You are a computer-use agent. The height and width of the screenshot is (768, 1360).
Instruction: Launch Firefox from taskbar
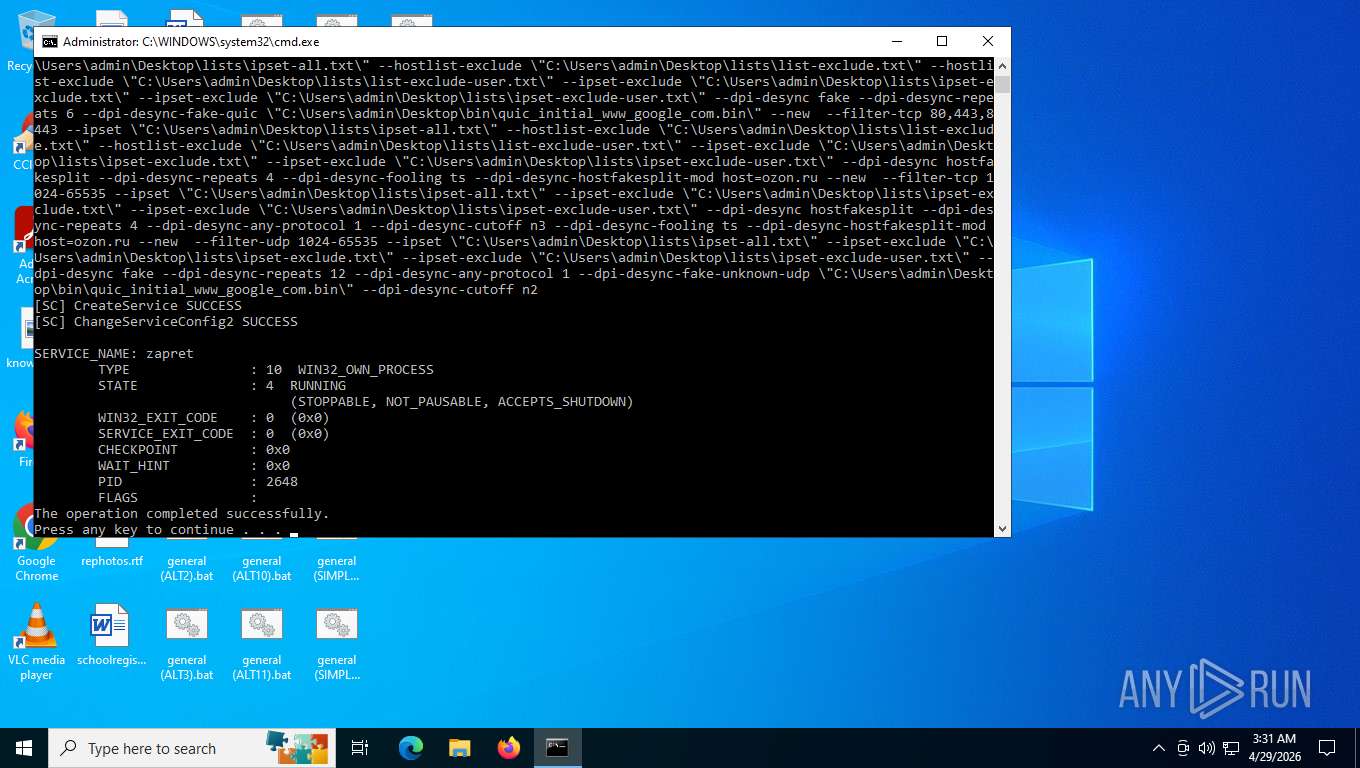[508, 748]
